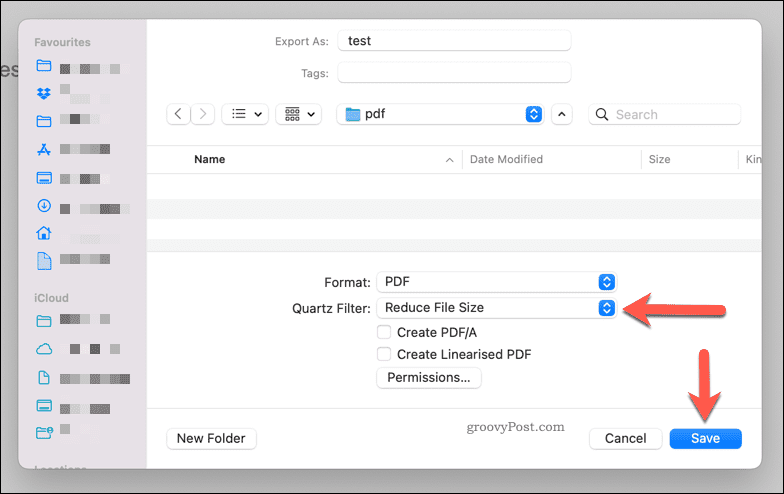Open the pdf folder location dropdown
Image resolution: width=784 pixels, height=494 pixels.
click(441, 114)
